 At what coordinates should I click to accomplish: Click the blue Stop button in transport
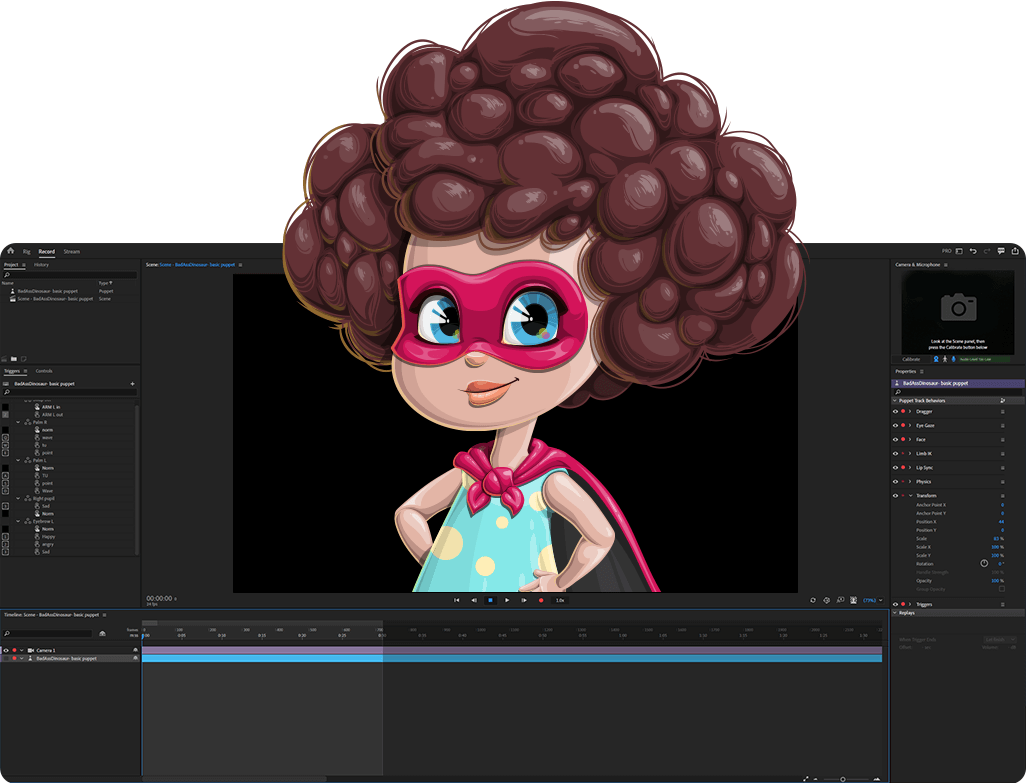point(490,600)
